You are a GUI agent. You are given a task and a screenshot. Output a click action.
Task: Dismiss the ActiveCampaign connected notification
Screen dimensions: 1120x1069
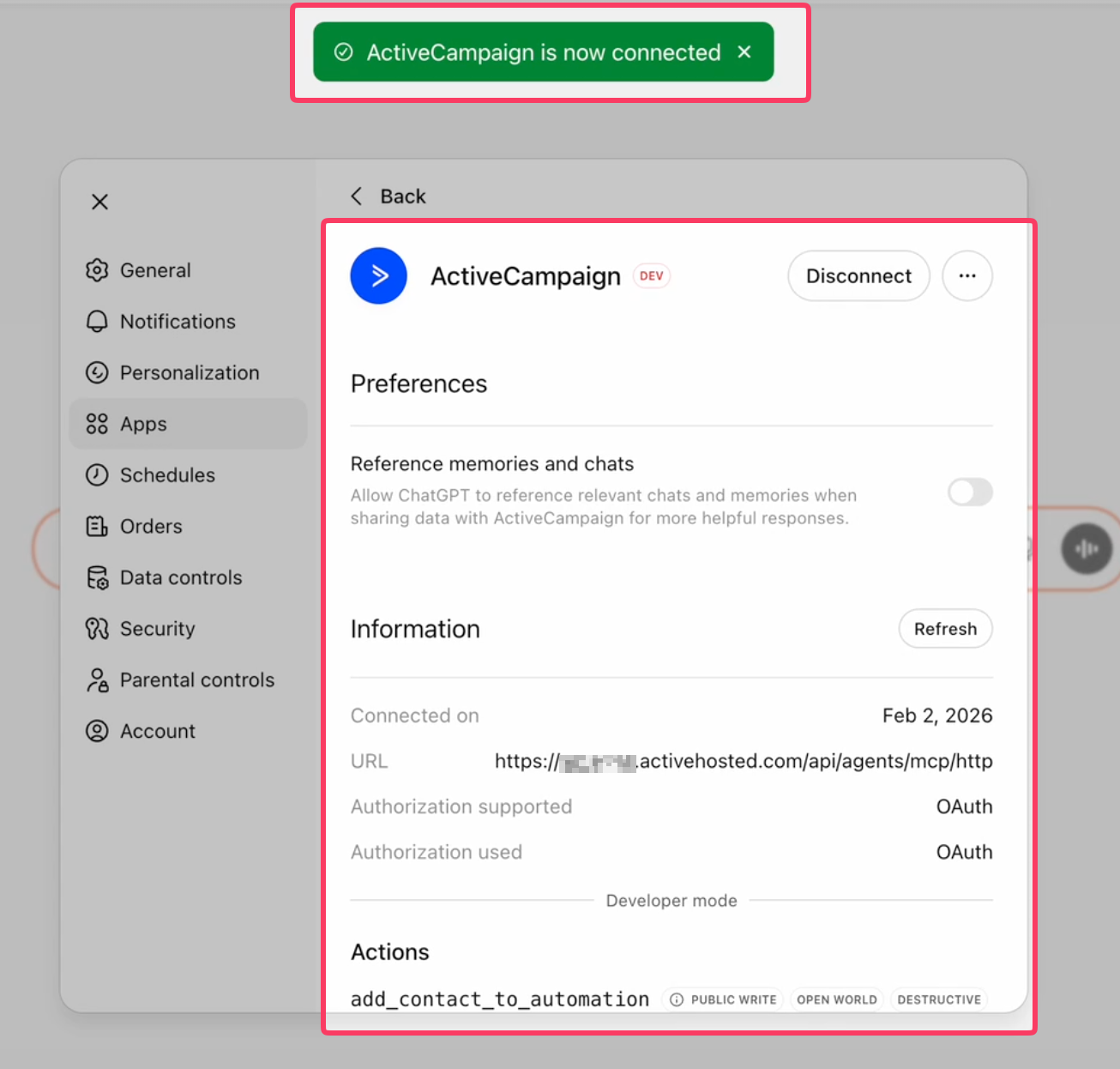pos(744,51)
